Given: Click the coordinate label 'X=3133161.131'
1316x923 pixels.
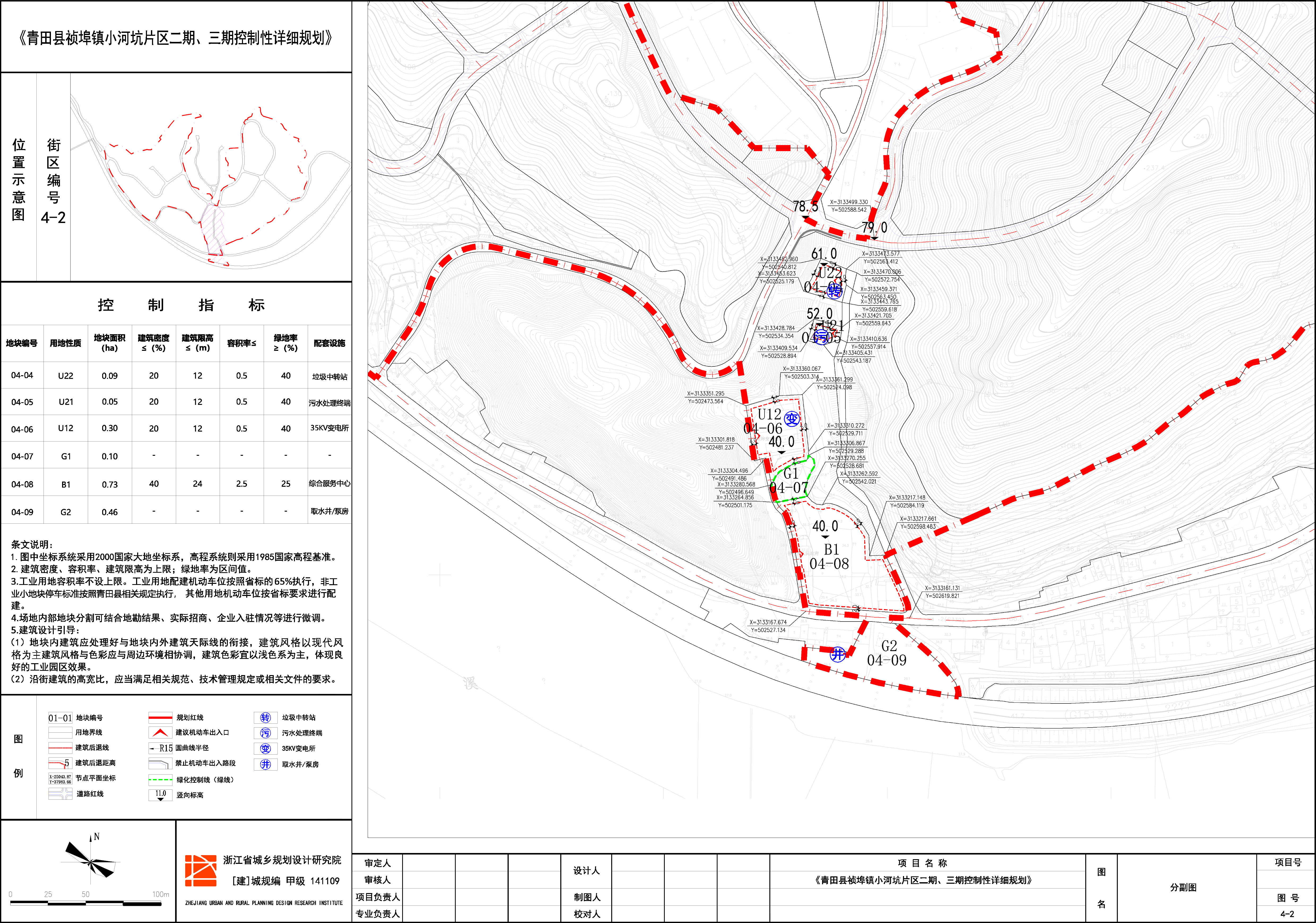Looking at the screenshot, I should tap(942, 588).
